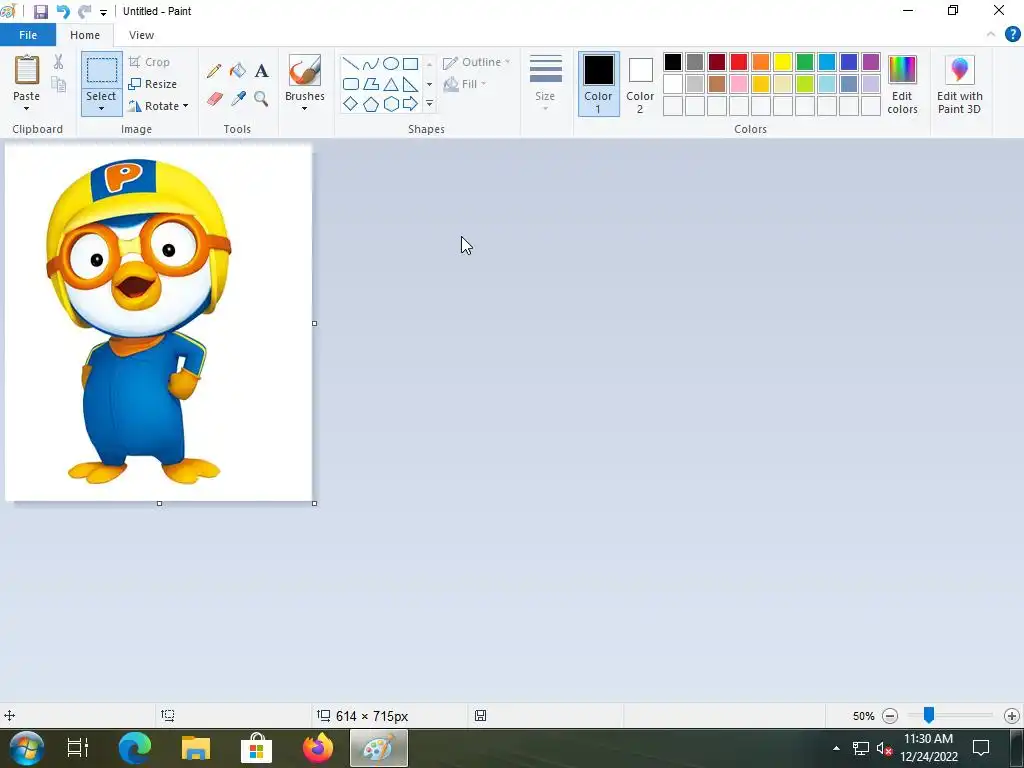Open Edit colors dialog
This screenshot has width=1024, height=768.
coord(903,84)
